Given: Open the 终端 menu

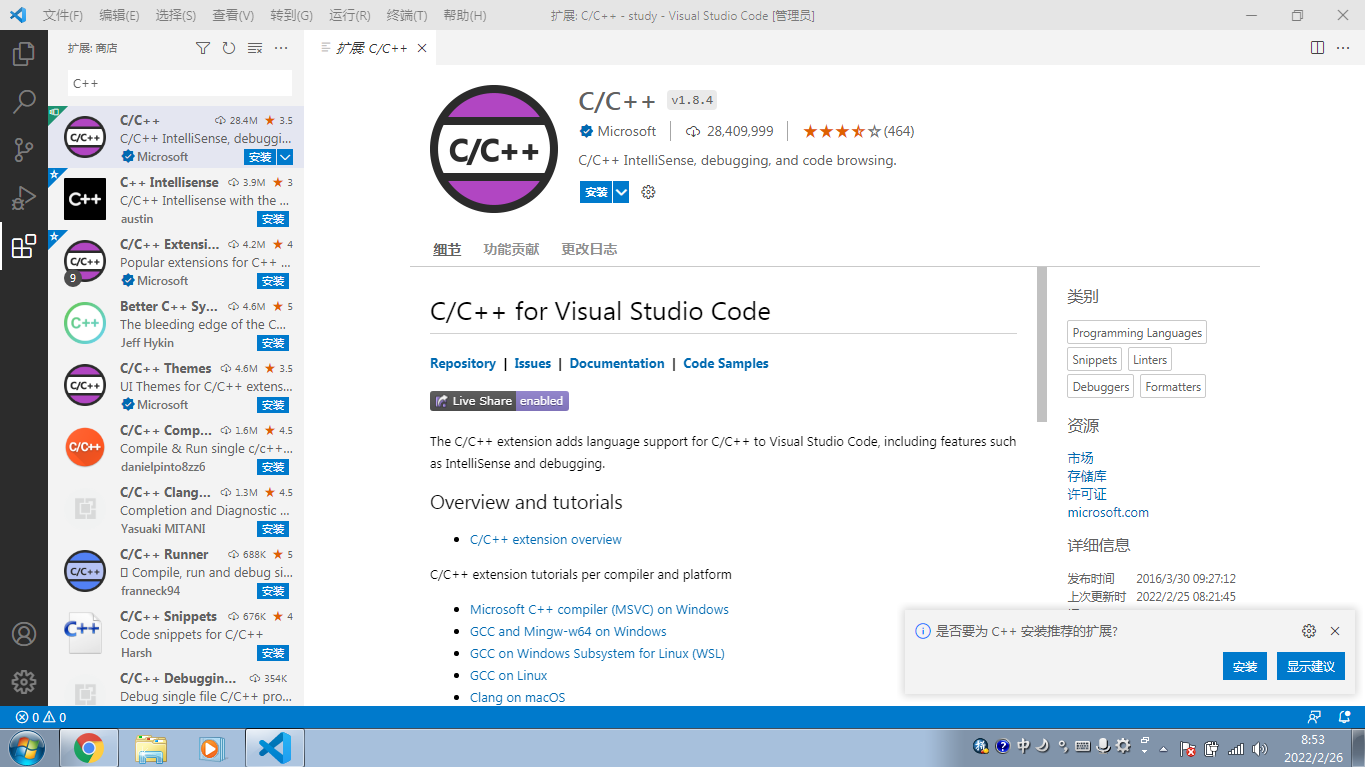Looking at the screenshot, I should [404, 15].
